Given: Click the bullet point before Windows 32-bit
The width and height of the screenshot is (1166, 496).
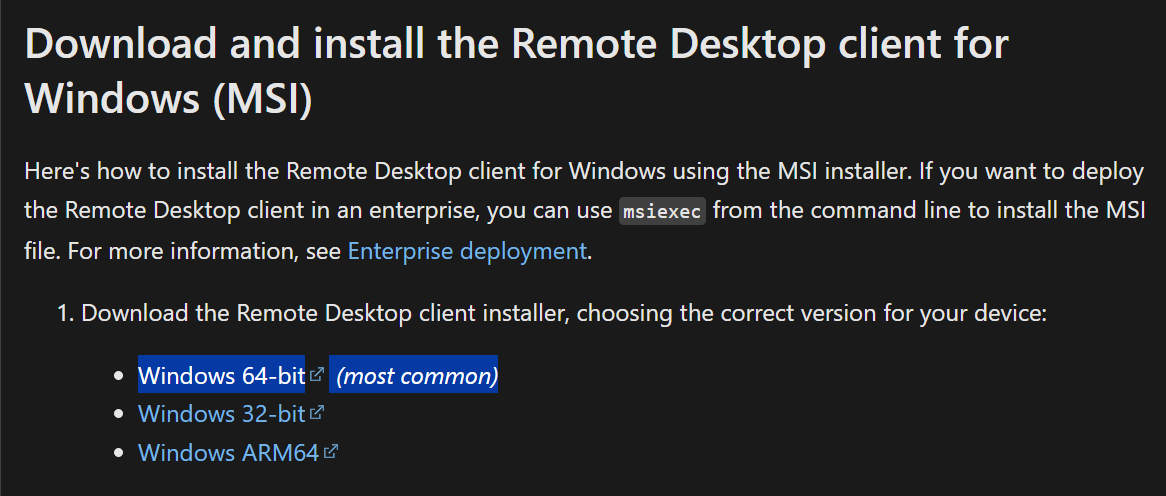Looking at the screenshot, I should pyautogui.click(x=118, y=414).
